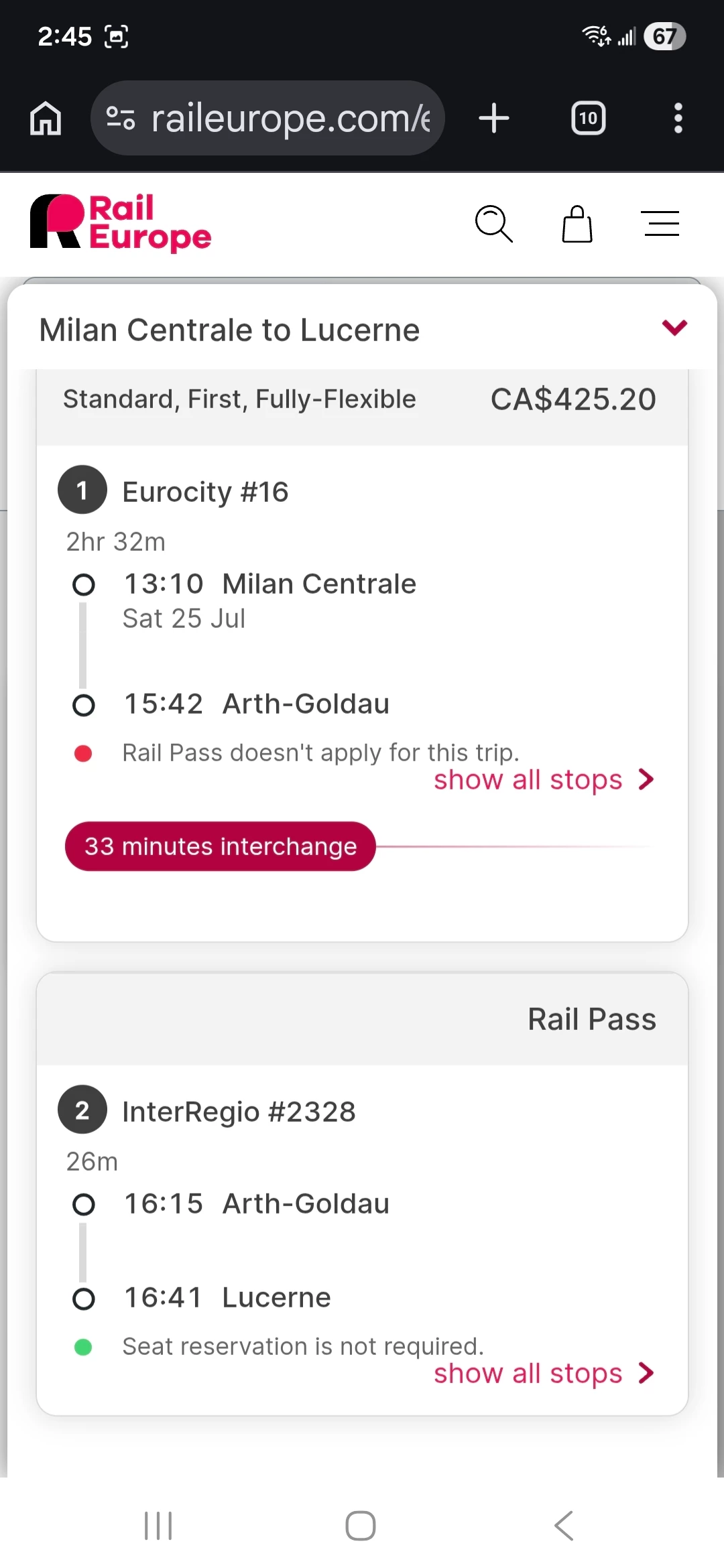The image size is (724, 1568).
Task: Open a new browser tab
Action: point(494,119)
